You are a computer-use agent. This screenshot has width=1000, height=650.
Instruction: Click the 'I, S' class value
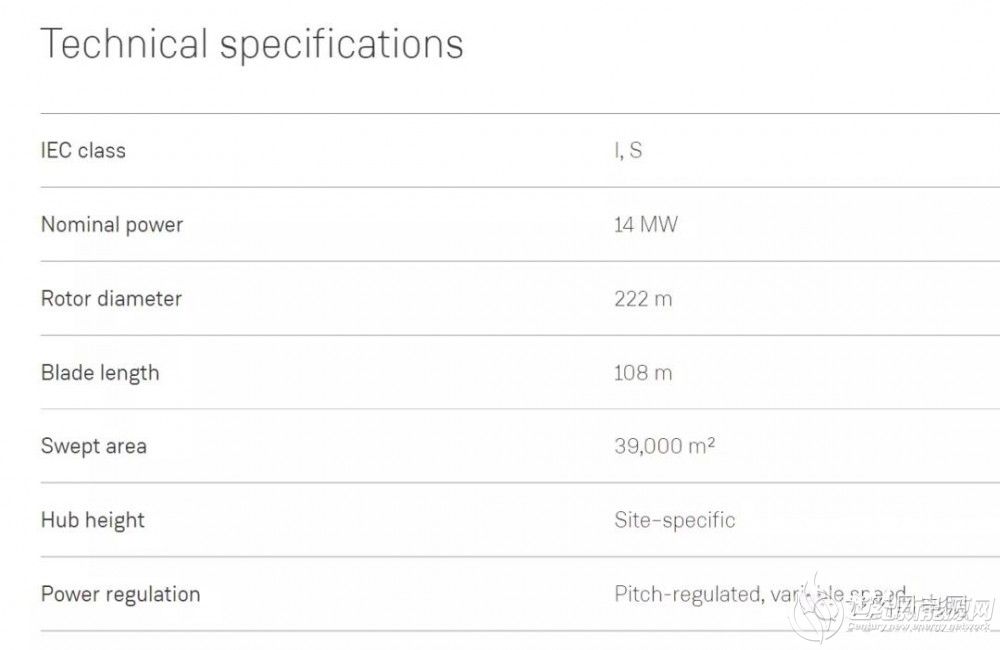pos(628,151)
